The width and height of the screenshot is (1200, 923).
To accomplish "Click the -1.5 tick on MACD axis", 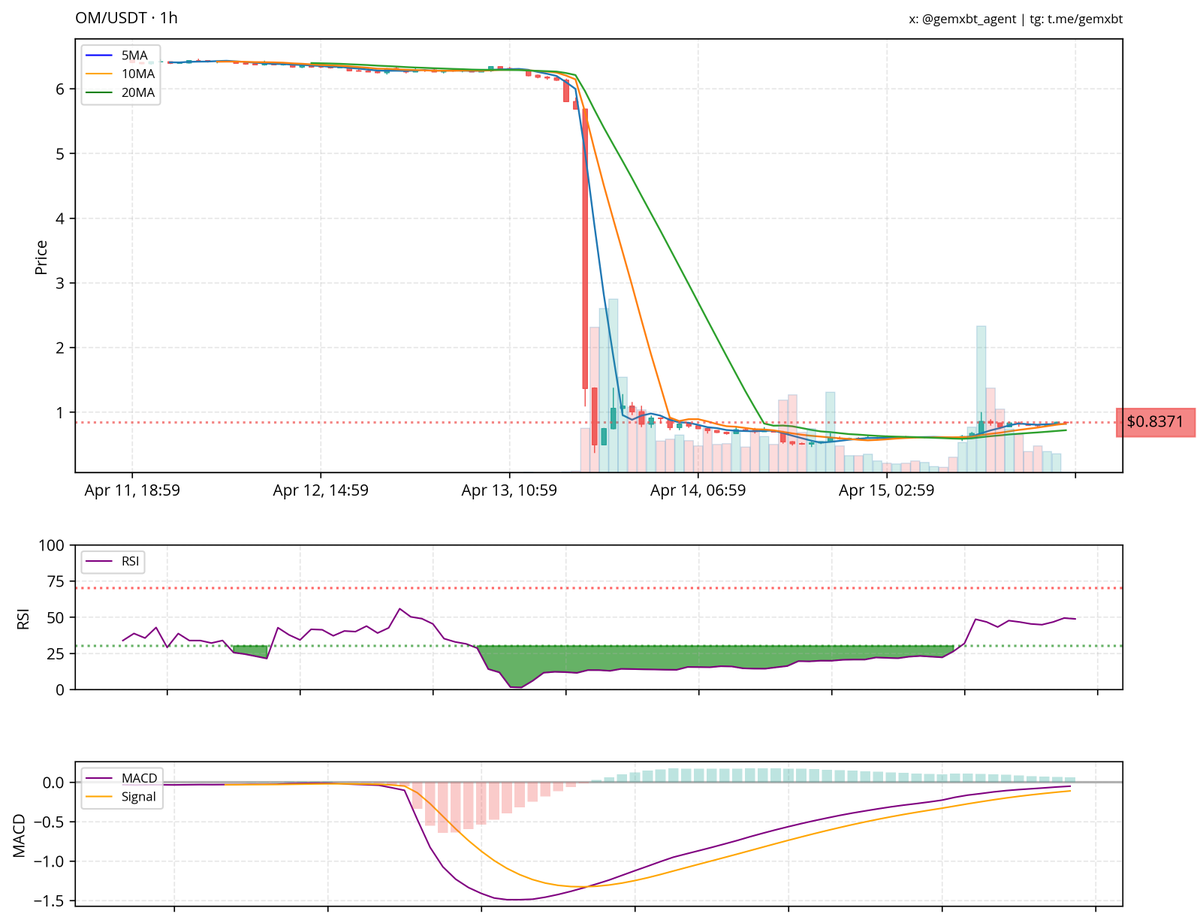I will (50, 901).
